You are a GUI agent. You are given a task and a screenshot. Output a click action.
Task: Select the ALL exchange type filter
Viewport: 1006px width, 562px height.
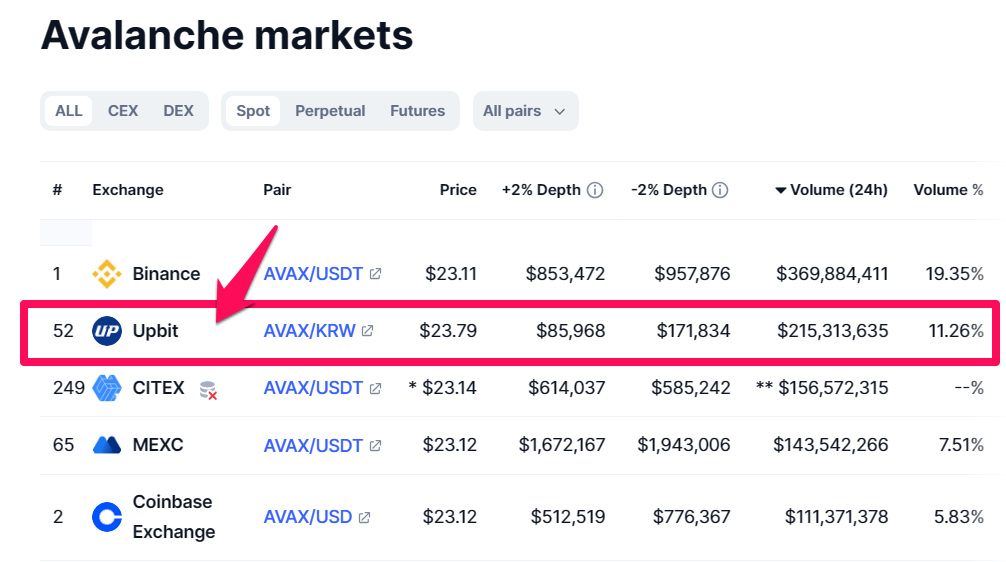tap(69, 111)
